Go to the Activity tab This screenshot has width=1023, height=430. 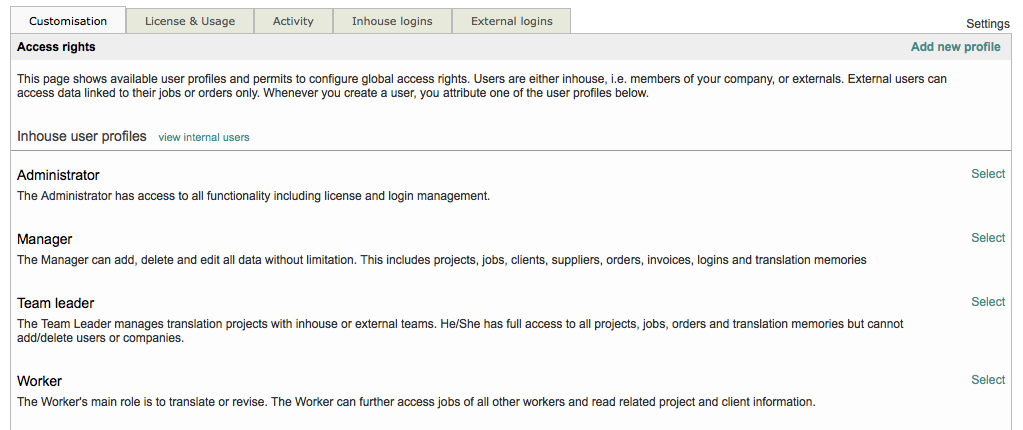tap(293, 21)
